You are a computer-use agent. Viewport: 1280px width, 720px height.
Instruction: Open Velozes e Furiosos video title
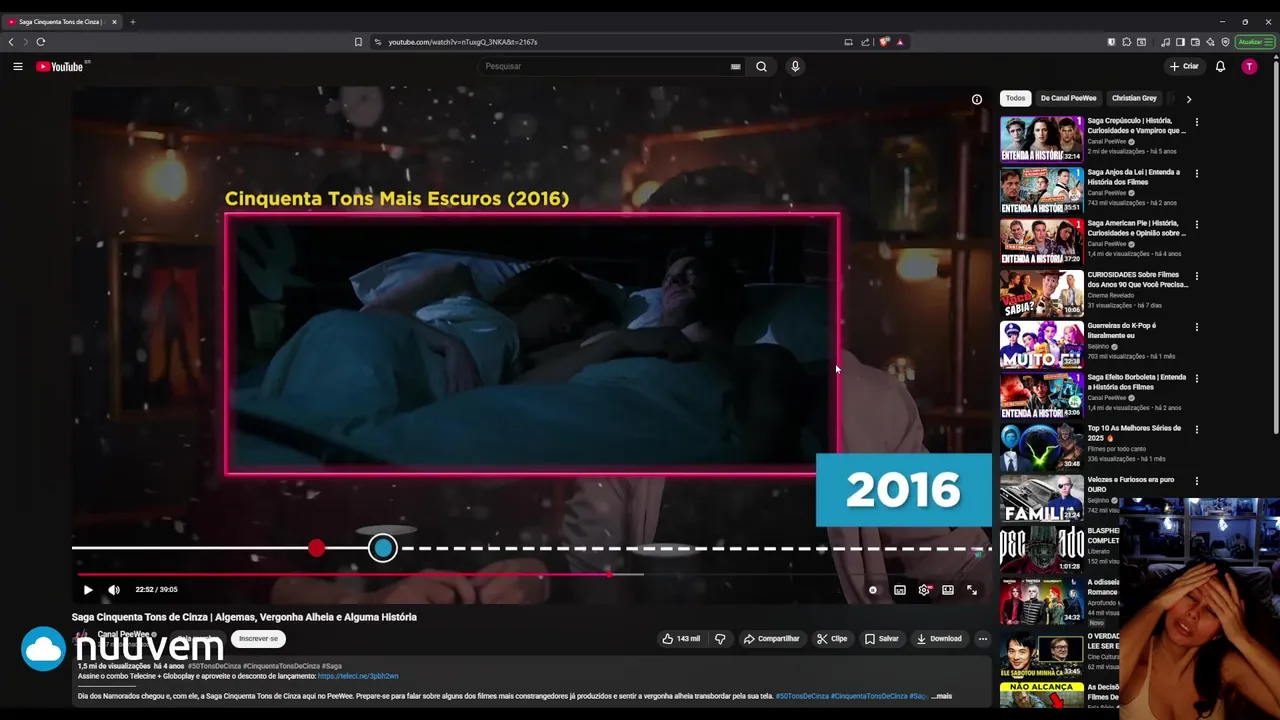[x=1132, y=484]
